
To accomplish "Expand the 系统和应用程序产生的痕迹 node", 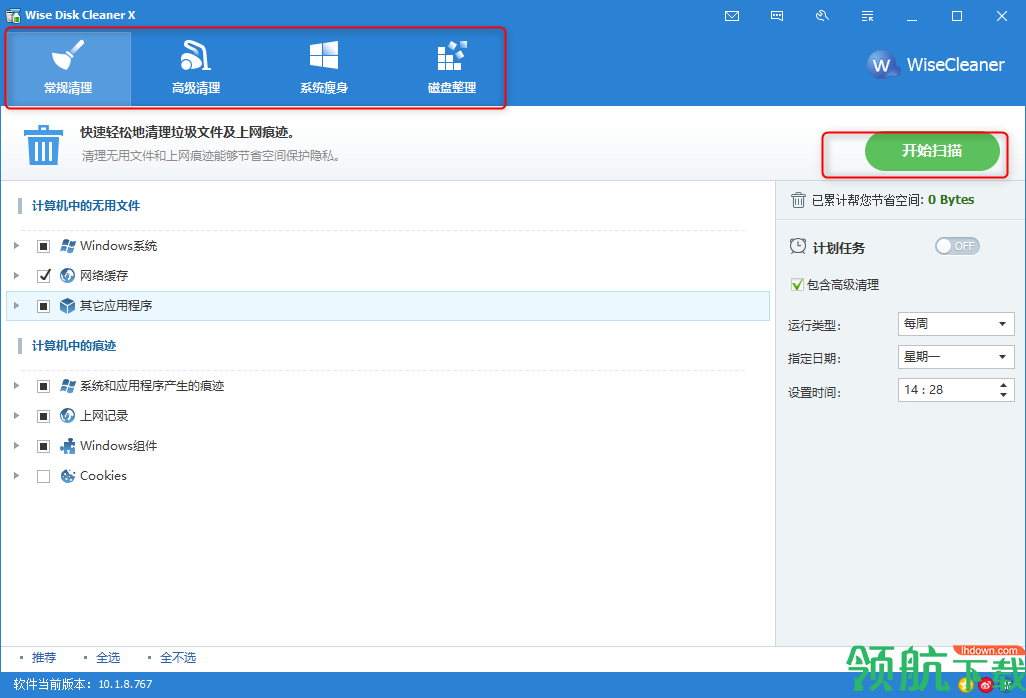I will [16, 385].
